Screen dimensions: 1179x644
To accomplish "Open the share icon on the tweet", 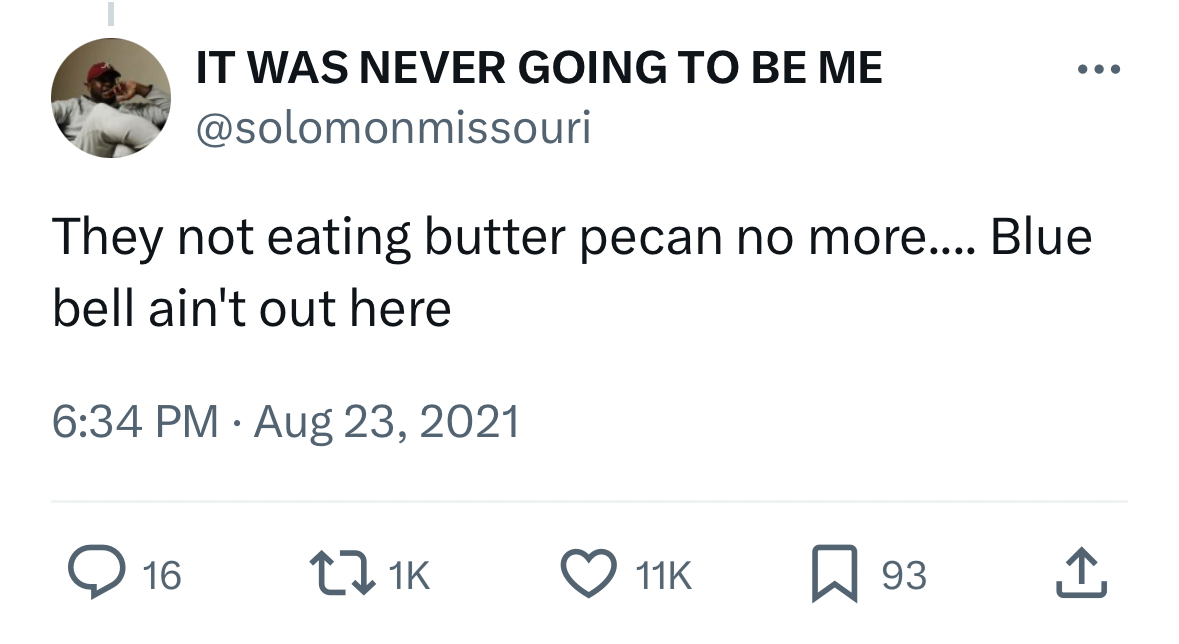I will tap(1082, 575).
